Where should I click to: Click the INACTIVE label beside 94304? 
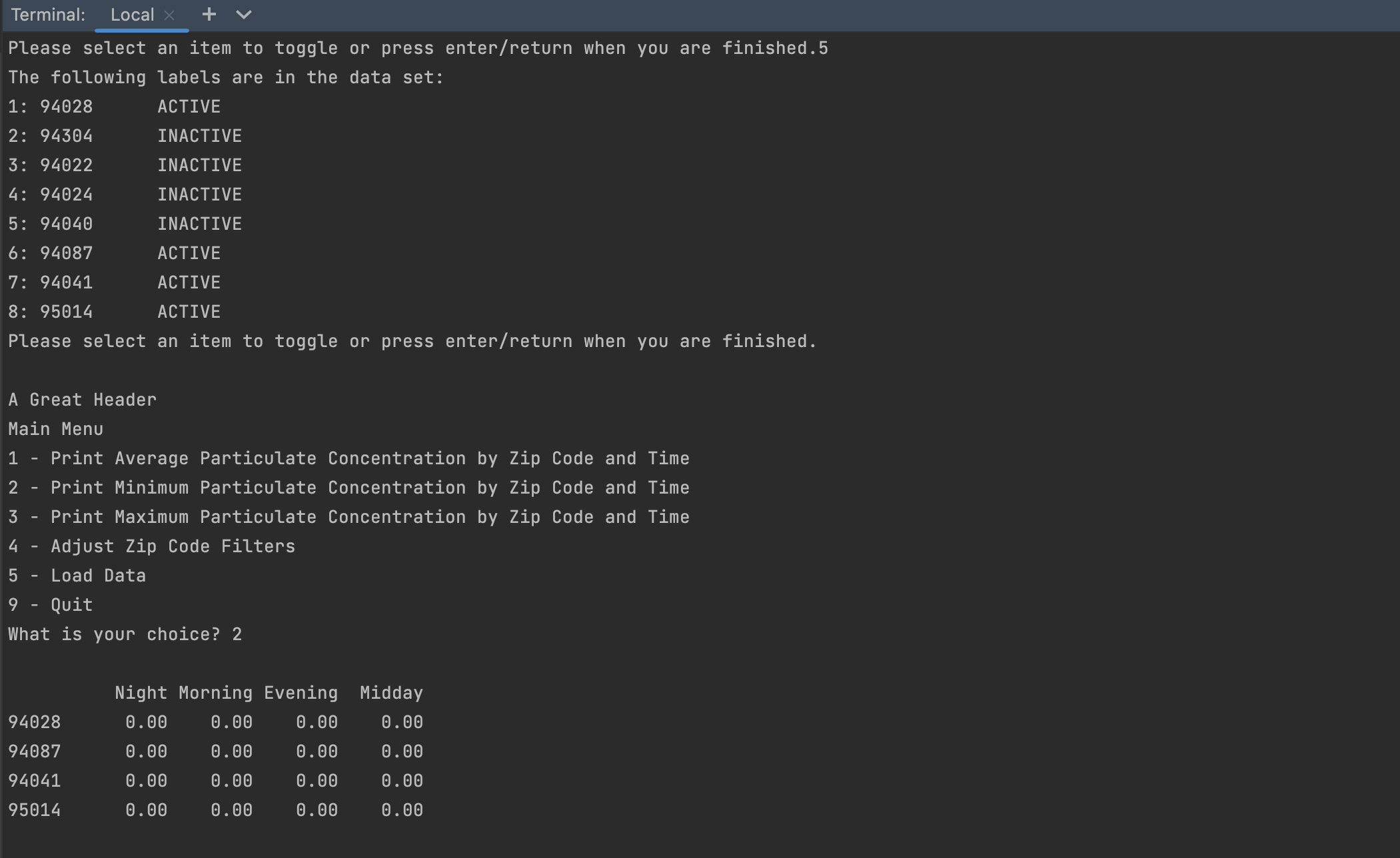tap(199, 135)
